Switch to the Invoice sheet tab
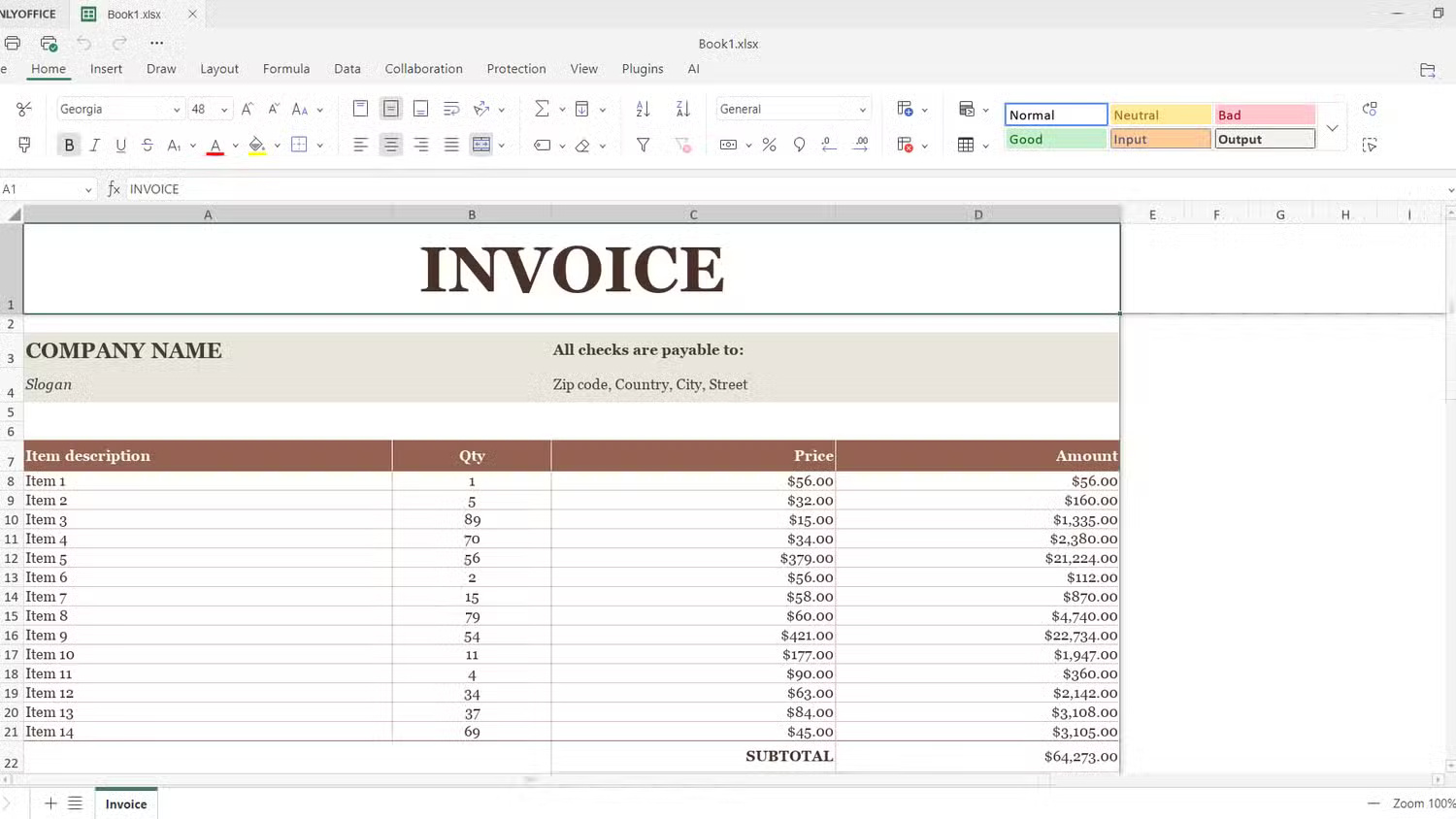Image resolution: width=1456 pixels, height=819 pixels. 126,803
